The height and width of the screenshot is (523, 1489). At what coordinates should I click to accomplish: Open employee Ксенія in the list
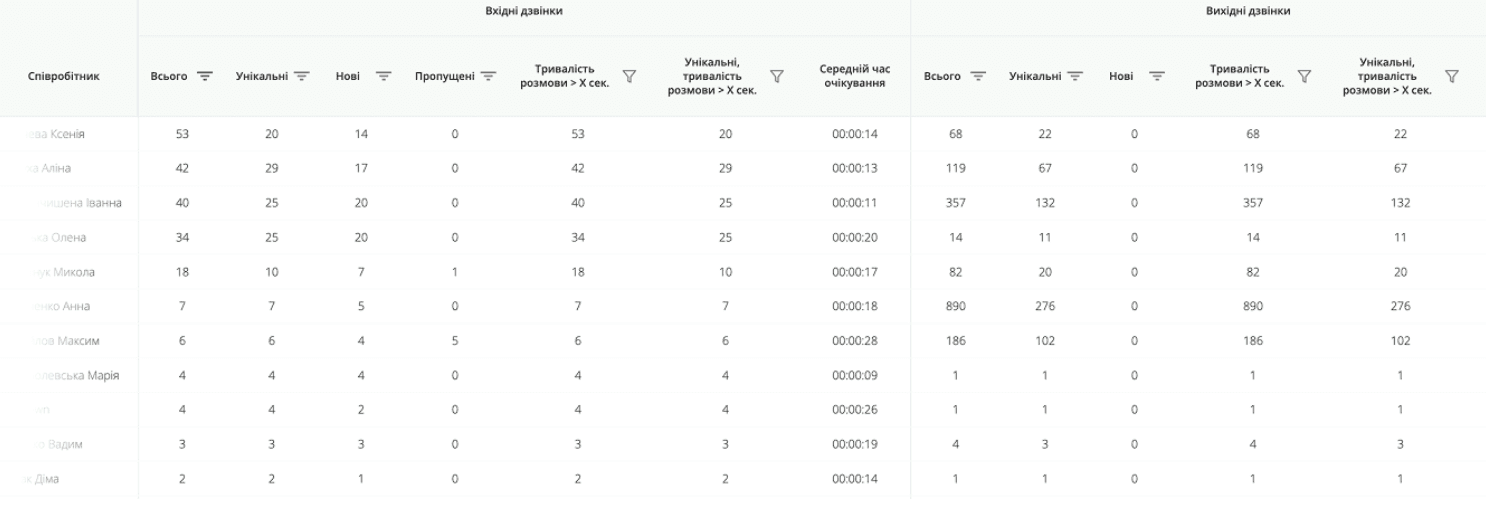point(62,134)
